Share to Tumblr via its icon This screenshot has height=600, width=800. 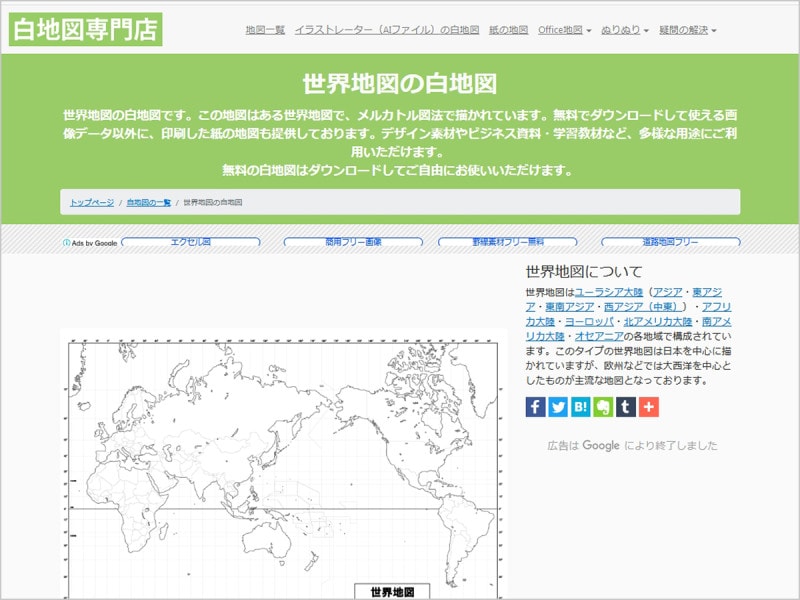[x=625, y=407]
